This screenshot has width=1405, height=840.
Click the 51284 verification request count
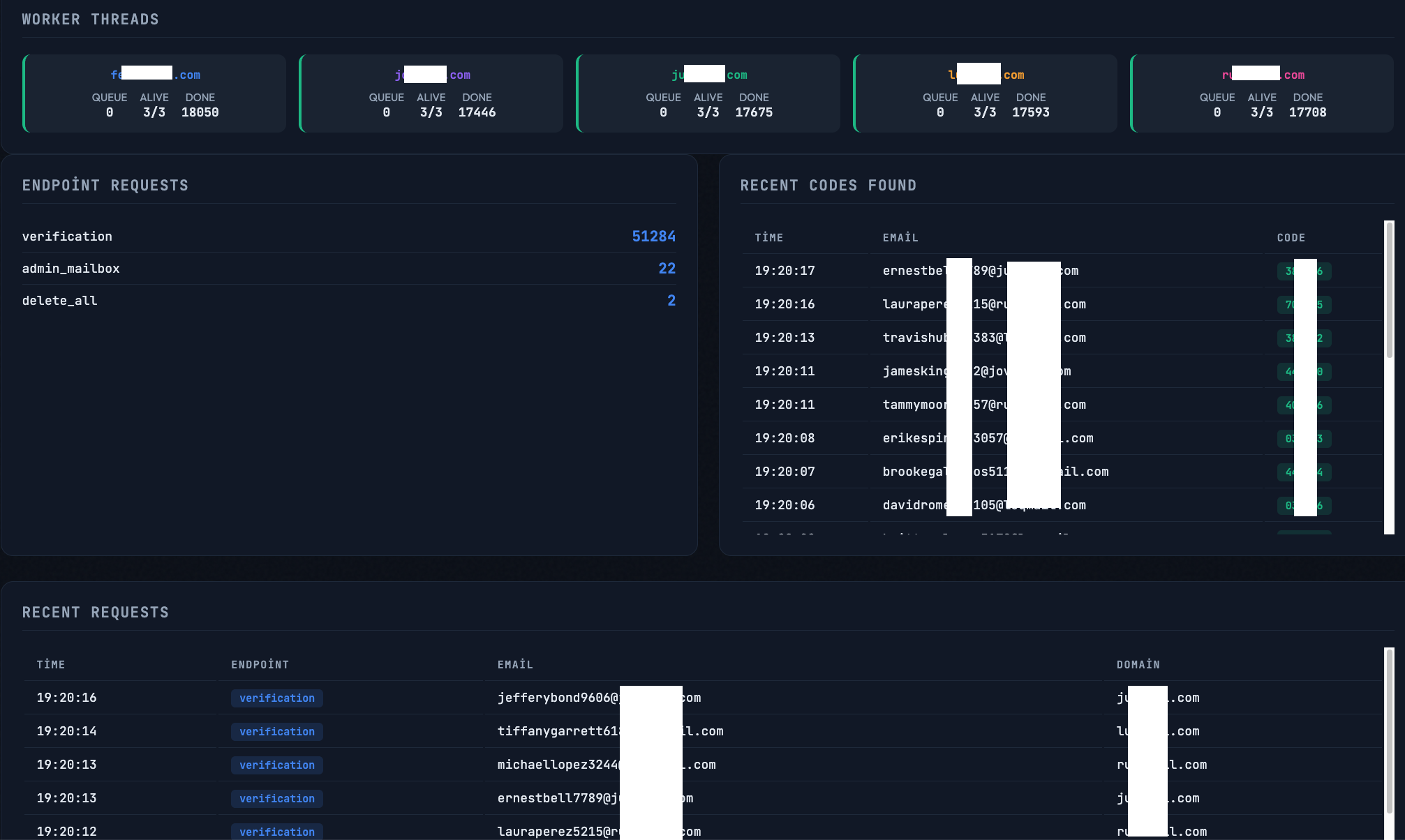point(653,237)
